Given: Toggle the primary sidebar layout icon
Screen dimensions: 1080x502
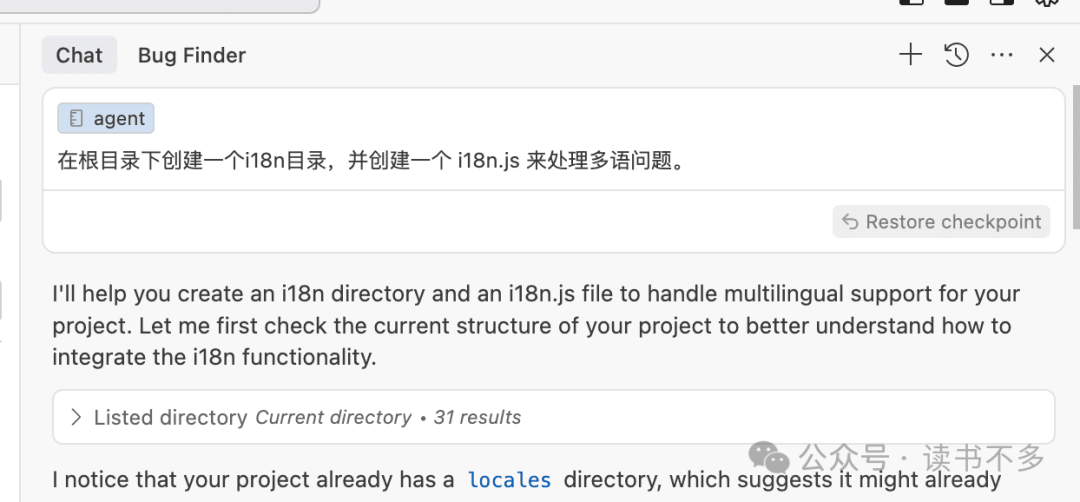Looking at the screenshot, I should 911,3.
